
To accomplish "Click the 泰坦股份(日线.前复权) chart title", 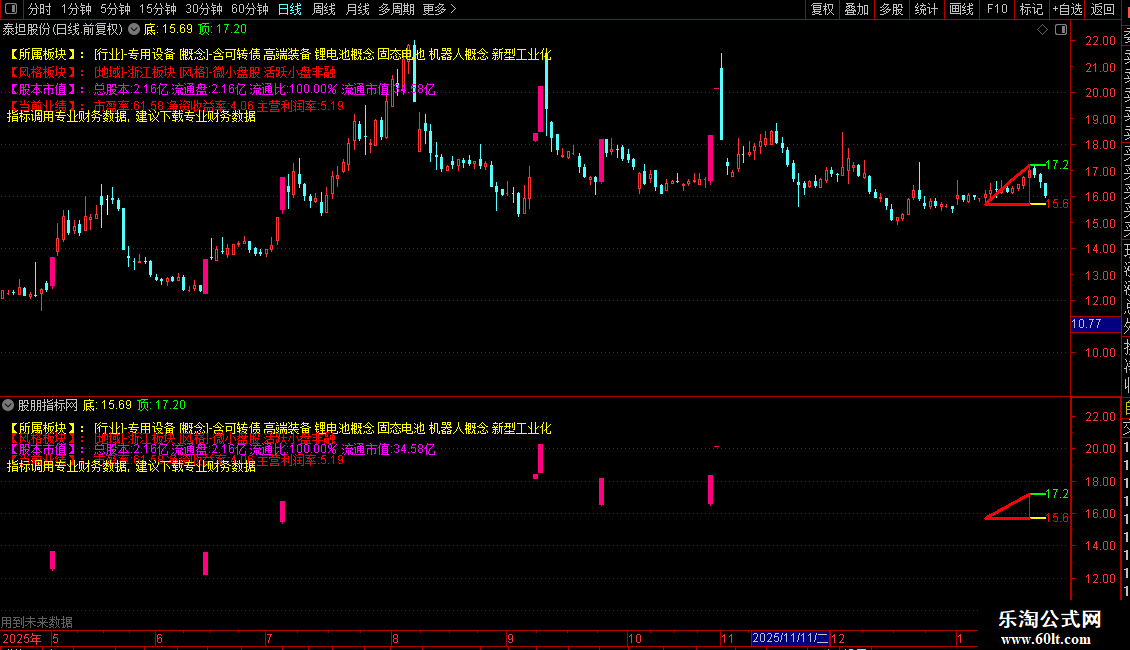I will click(x=63, y=30).
